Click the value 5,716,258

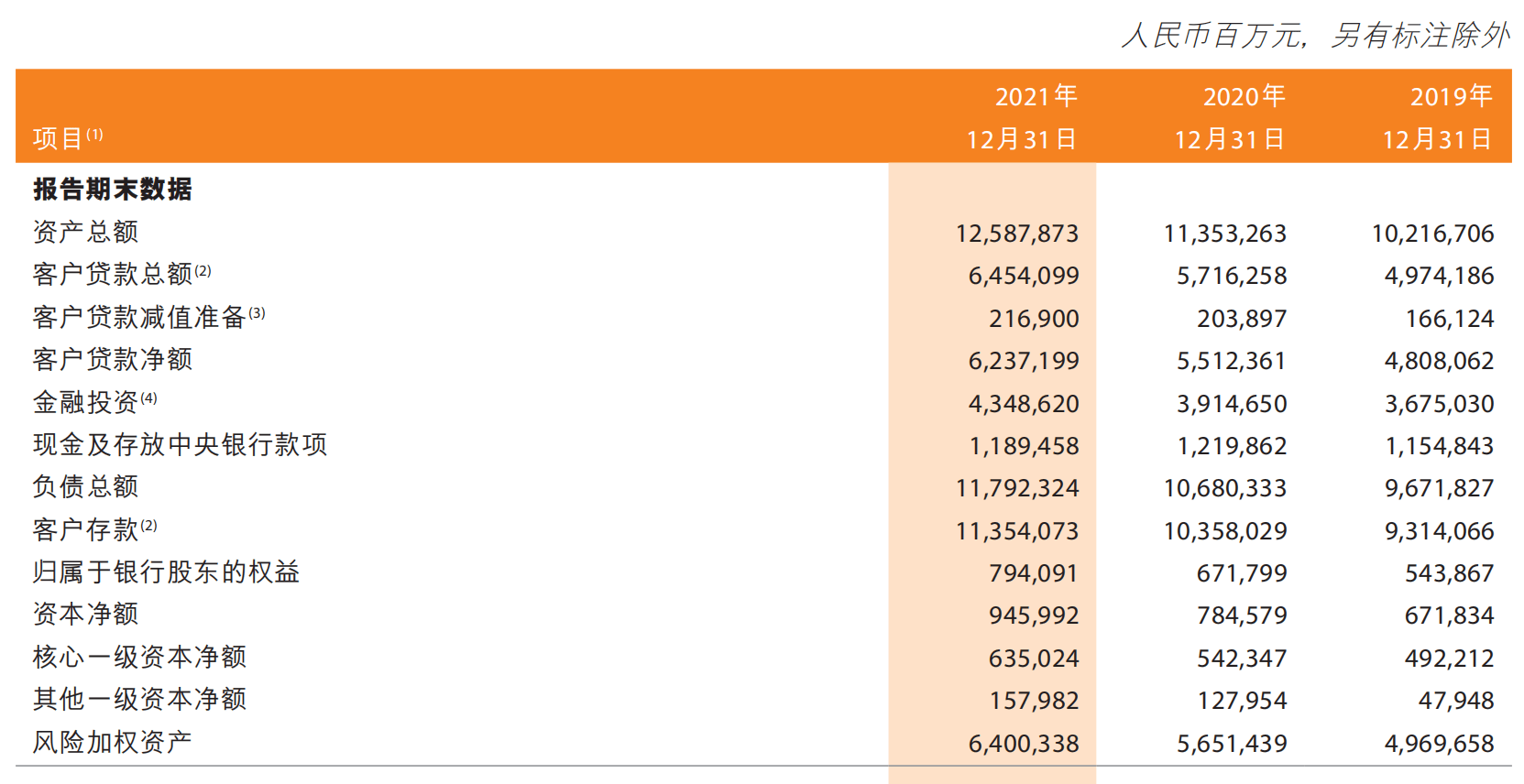1233,276
